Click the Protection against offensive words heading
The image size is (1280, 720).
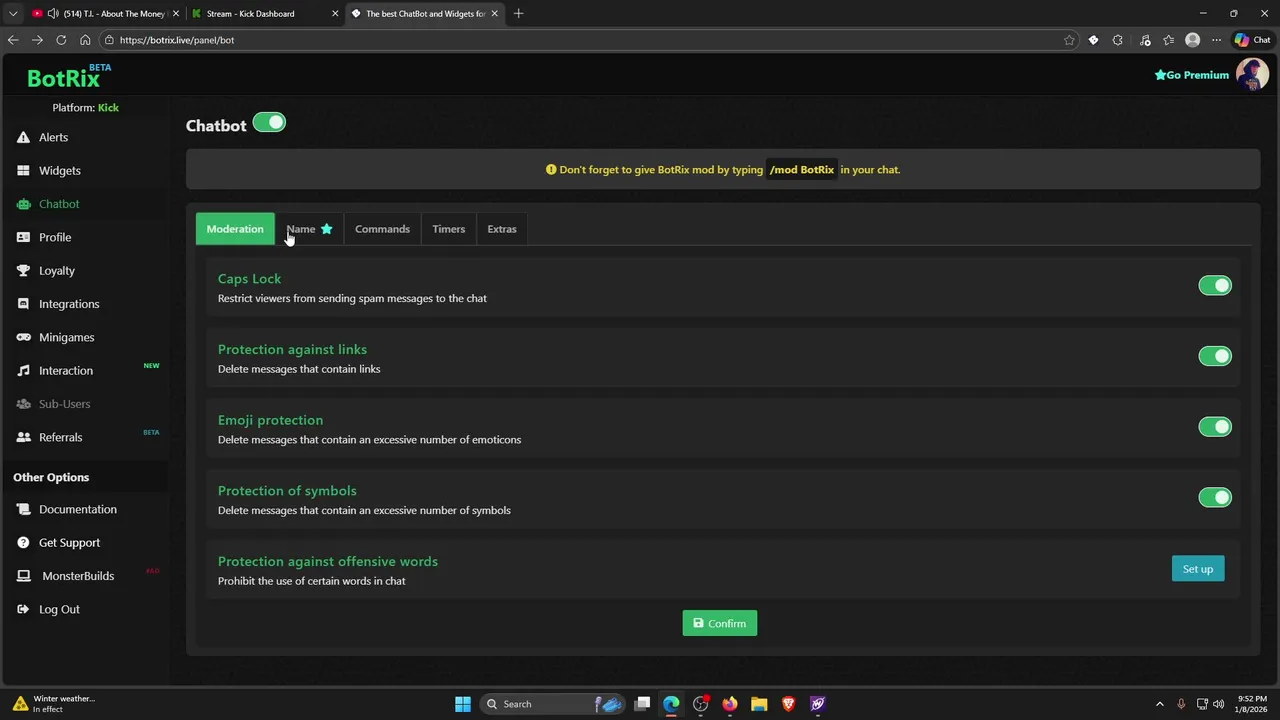click(x=328, y=562)
